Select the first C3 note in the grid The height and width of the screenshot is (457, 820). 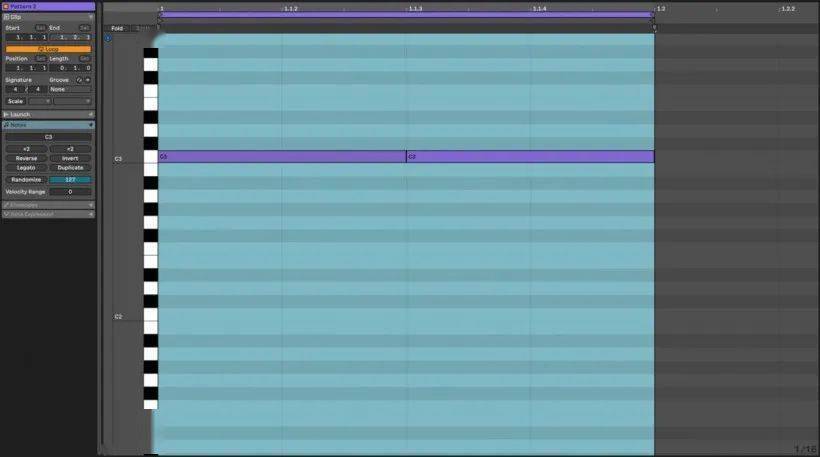[281, 157]
